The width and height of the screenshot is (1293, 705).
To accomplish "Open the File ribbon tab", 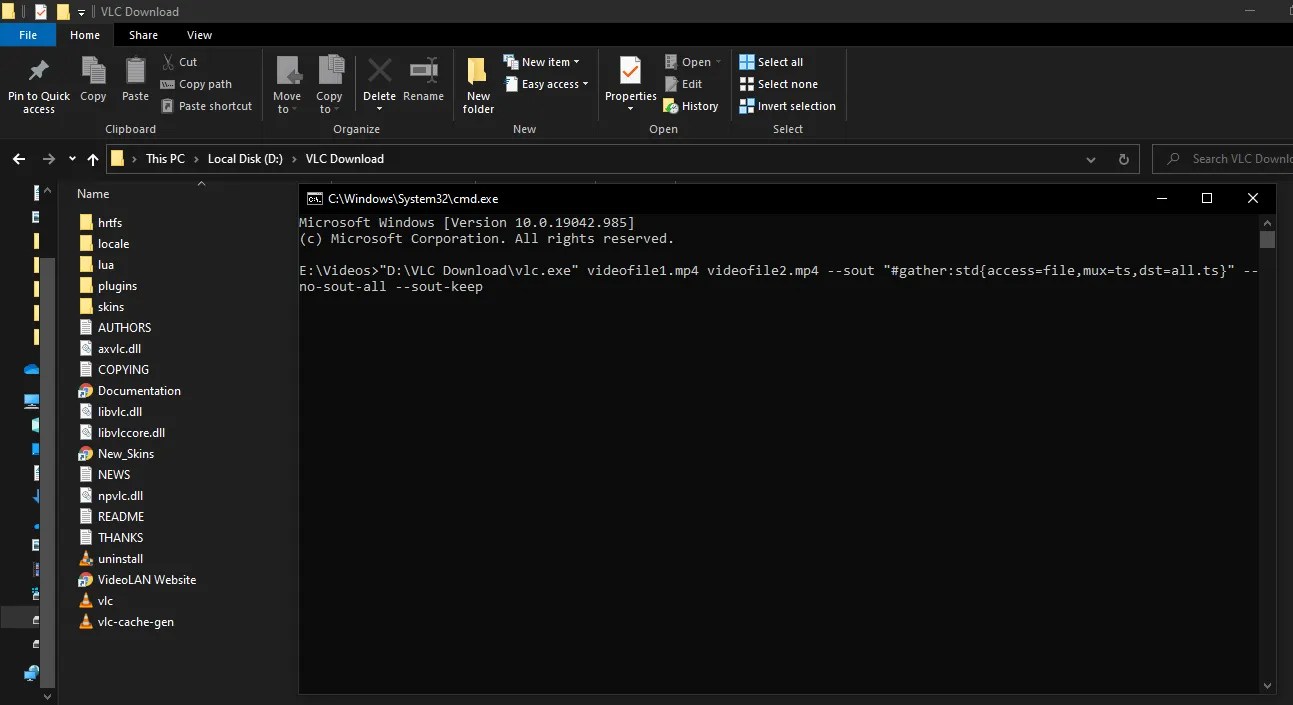I will click(28, 35).
